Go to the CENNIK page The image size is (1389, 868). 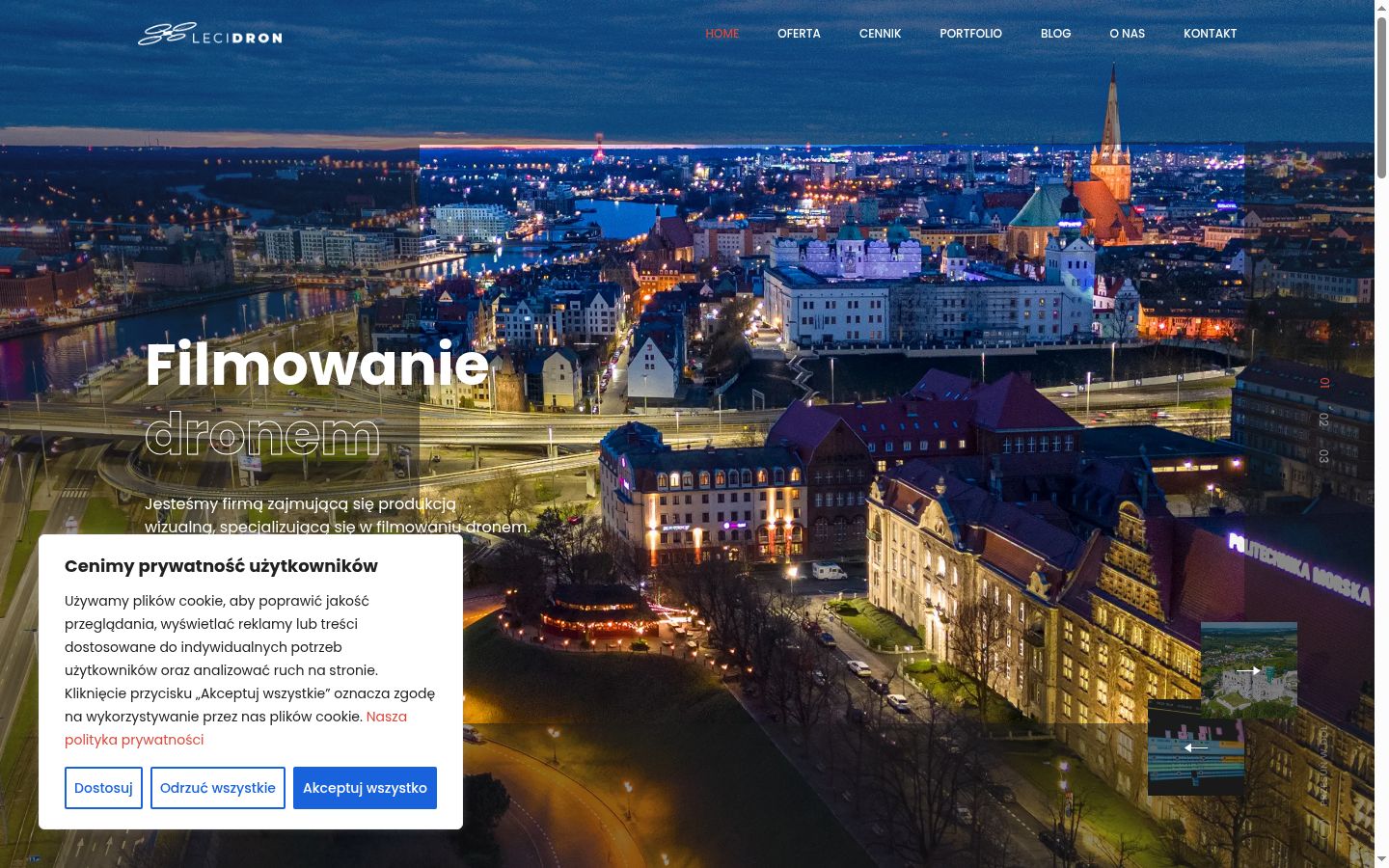pyautogui.click(x=880, y=34)
